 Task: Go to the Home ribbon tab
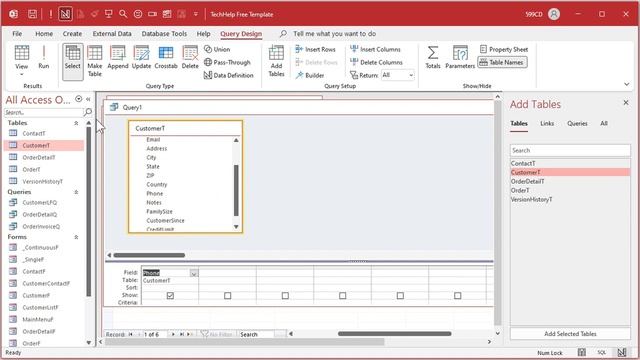tap(44, 33)
